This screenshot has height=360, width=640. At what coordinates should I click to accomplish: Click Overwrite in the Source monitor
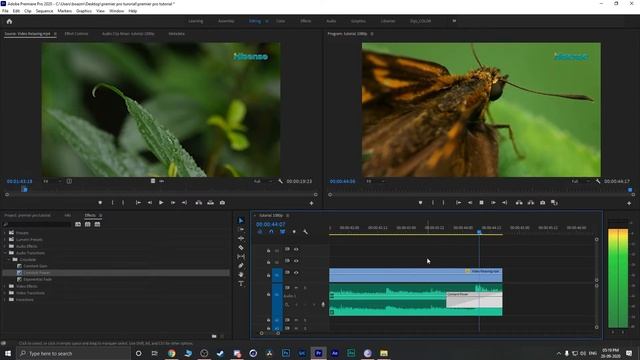coord(211,202)
